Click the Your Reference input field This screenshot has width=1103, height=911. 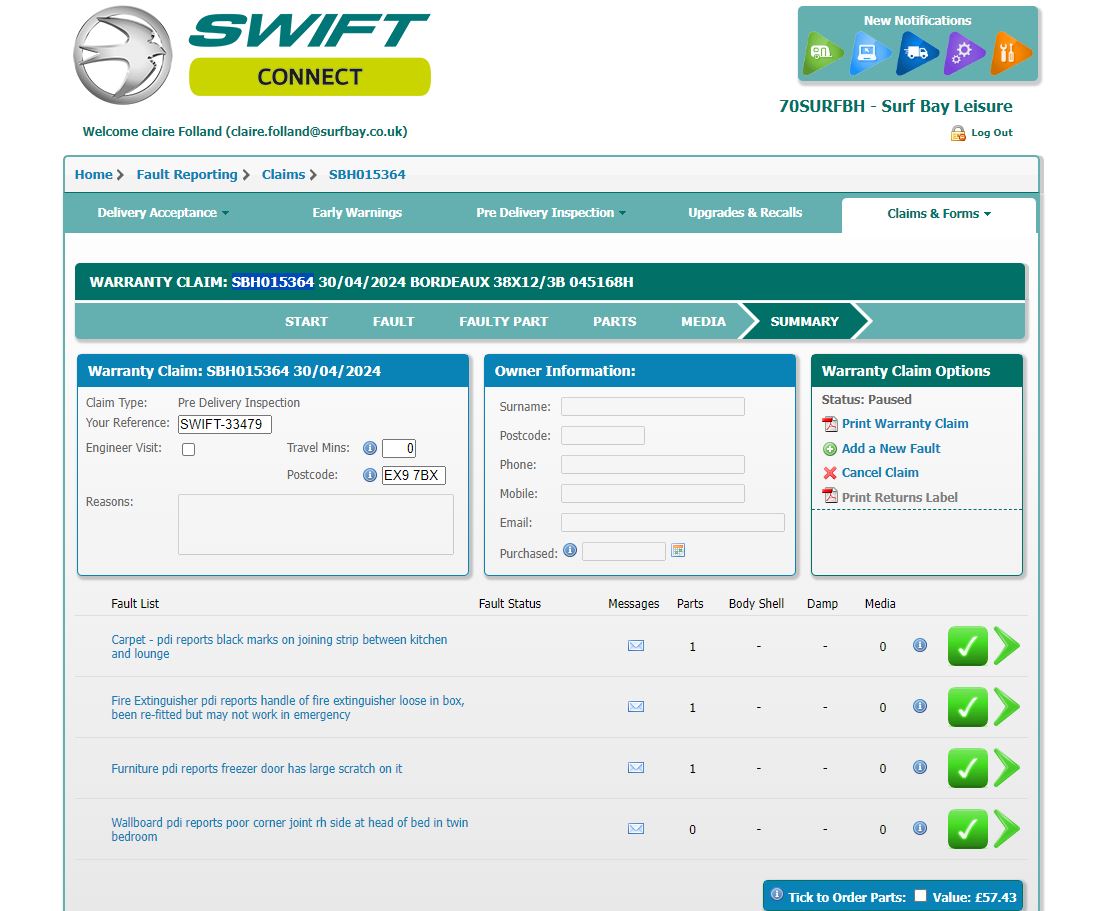click(x=224, y=424)
